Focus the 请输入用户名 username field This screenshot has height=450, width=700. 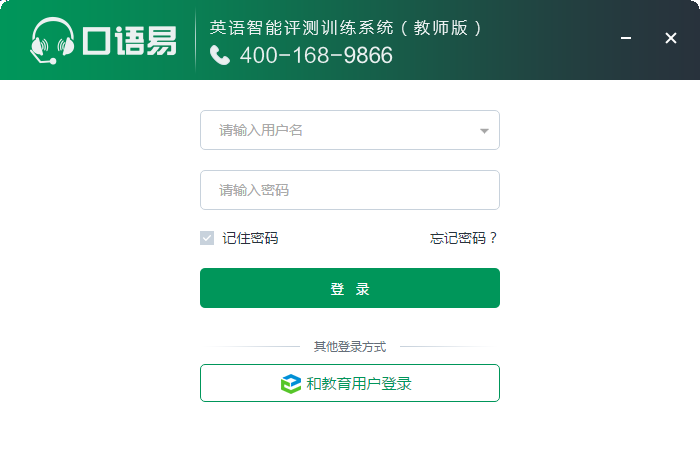(340, 130)
